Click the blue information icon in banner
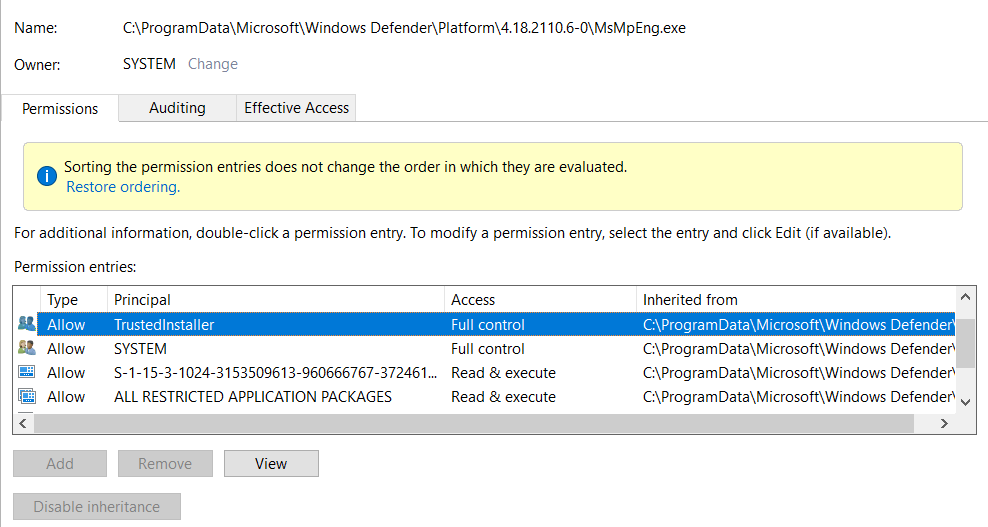This screenshot has width=988, height=527. [x=47, y=176]
